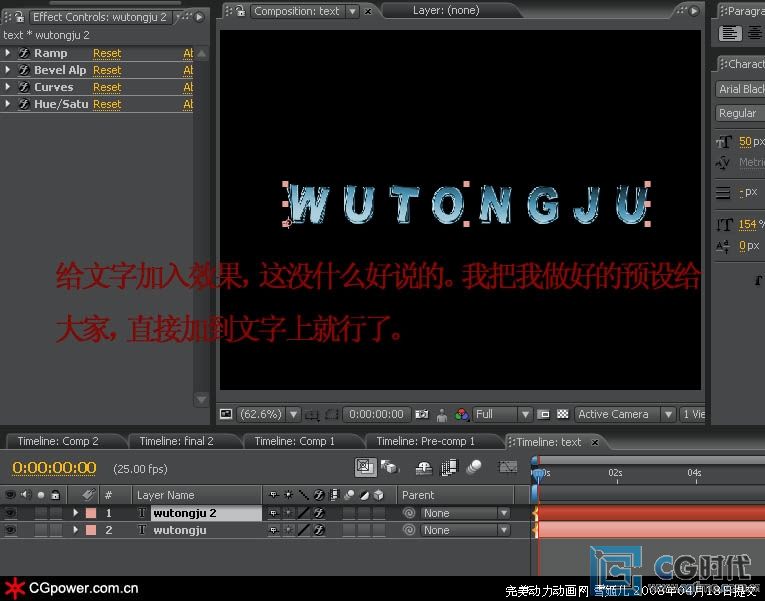Toggle the region of interest icon
Viewport: 765px width, 601px height.
[x=332, y=415]
